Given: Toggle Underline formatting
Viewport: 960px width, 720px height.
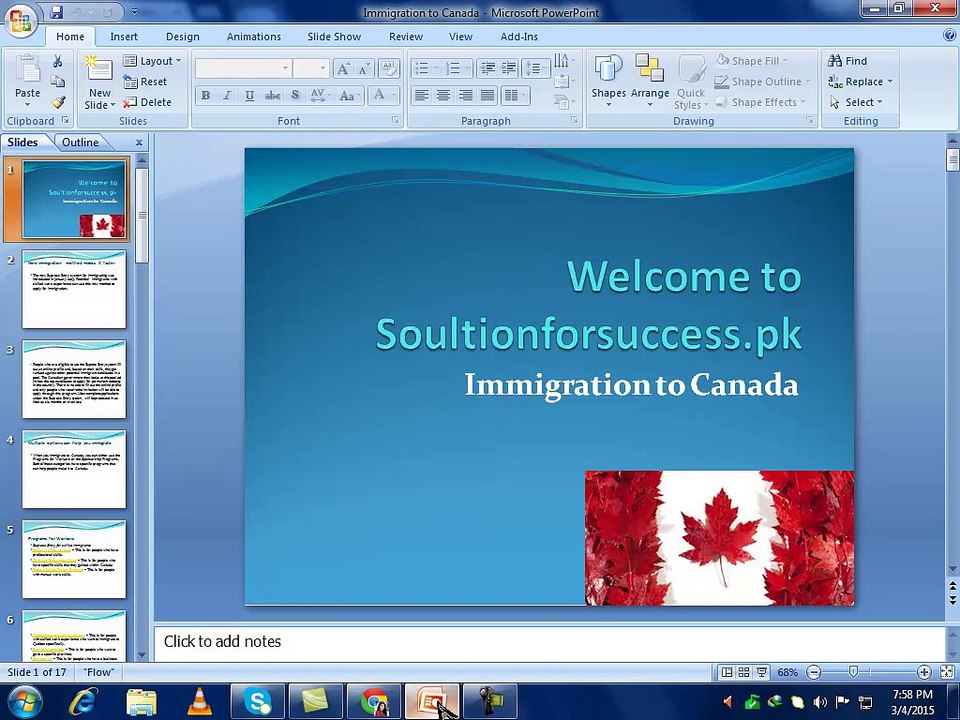Looking at the screenshot, I should point(249,96).
